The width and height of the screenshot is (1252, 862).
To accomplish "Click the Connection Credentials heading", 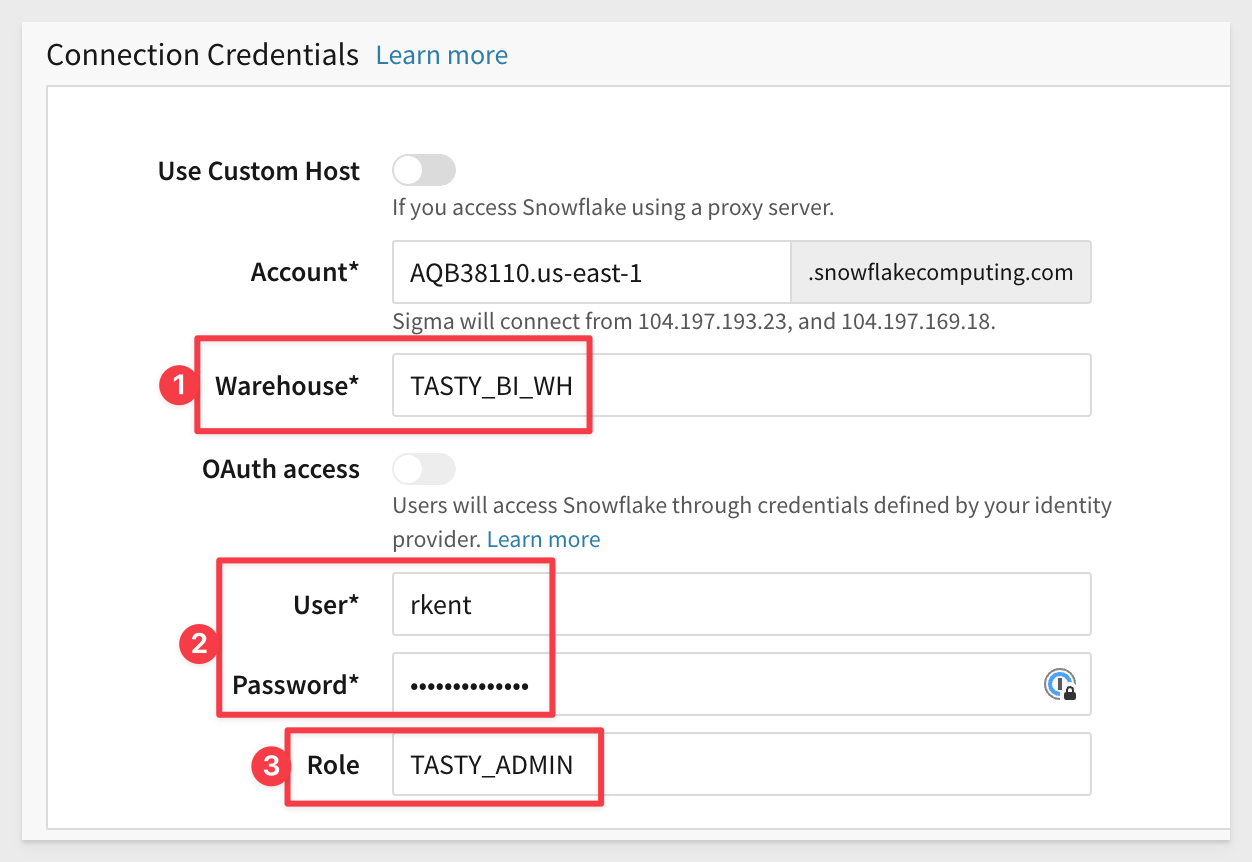I will pyautogui.click(x=203, y=55).
